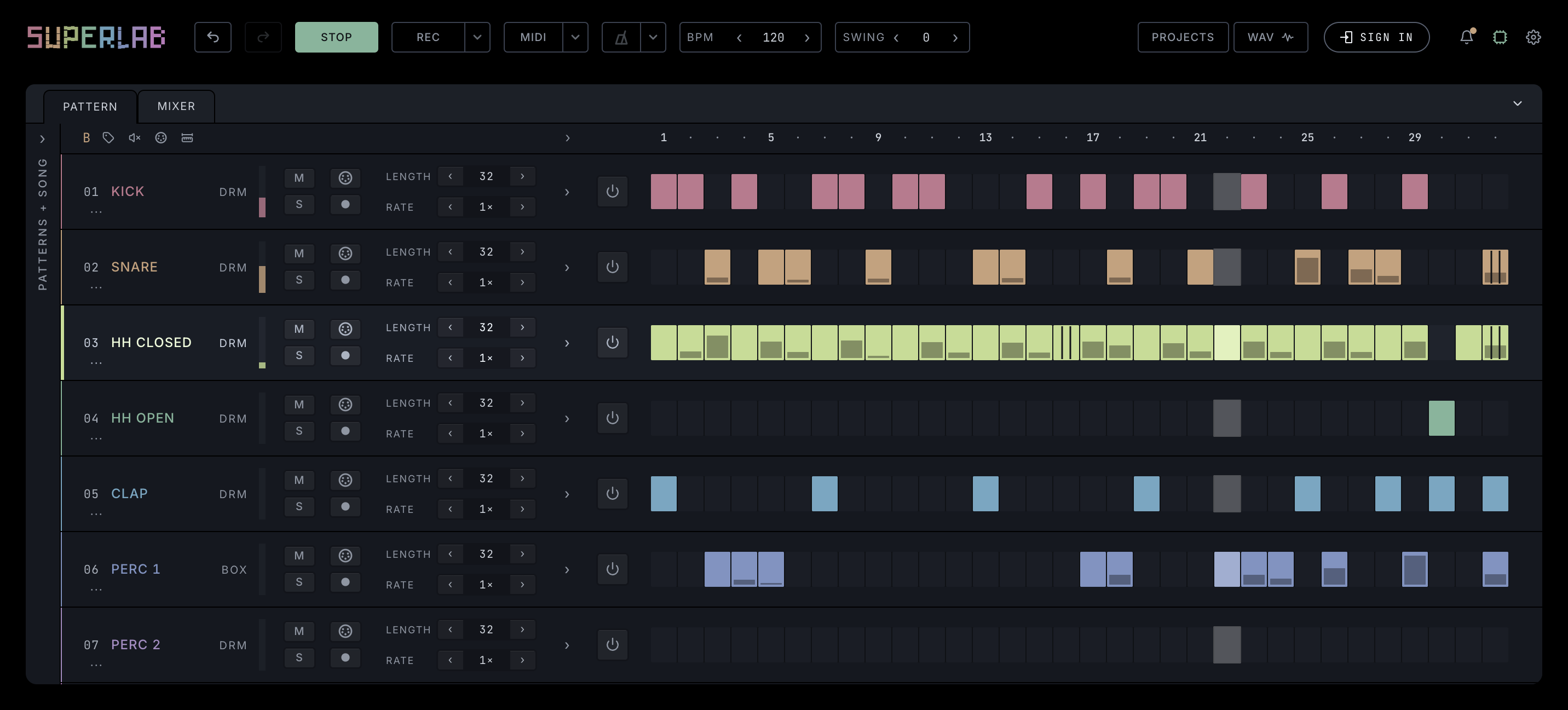Mute the CLAP track
This screenshot has width=1568, height=710.
click(x=299, y=480)
